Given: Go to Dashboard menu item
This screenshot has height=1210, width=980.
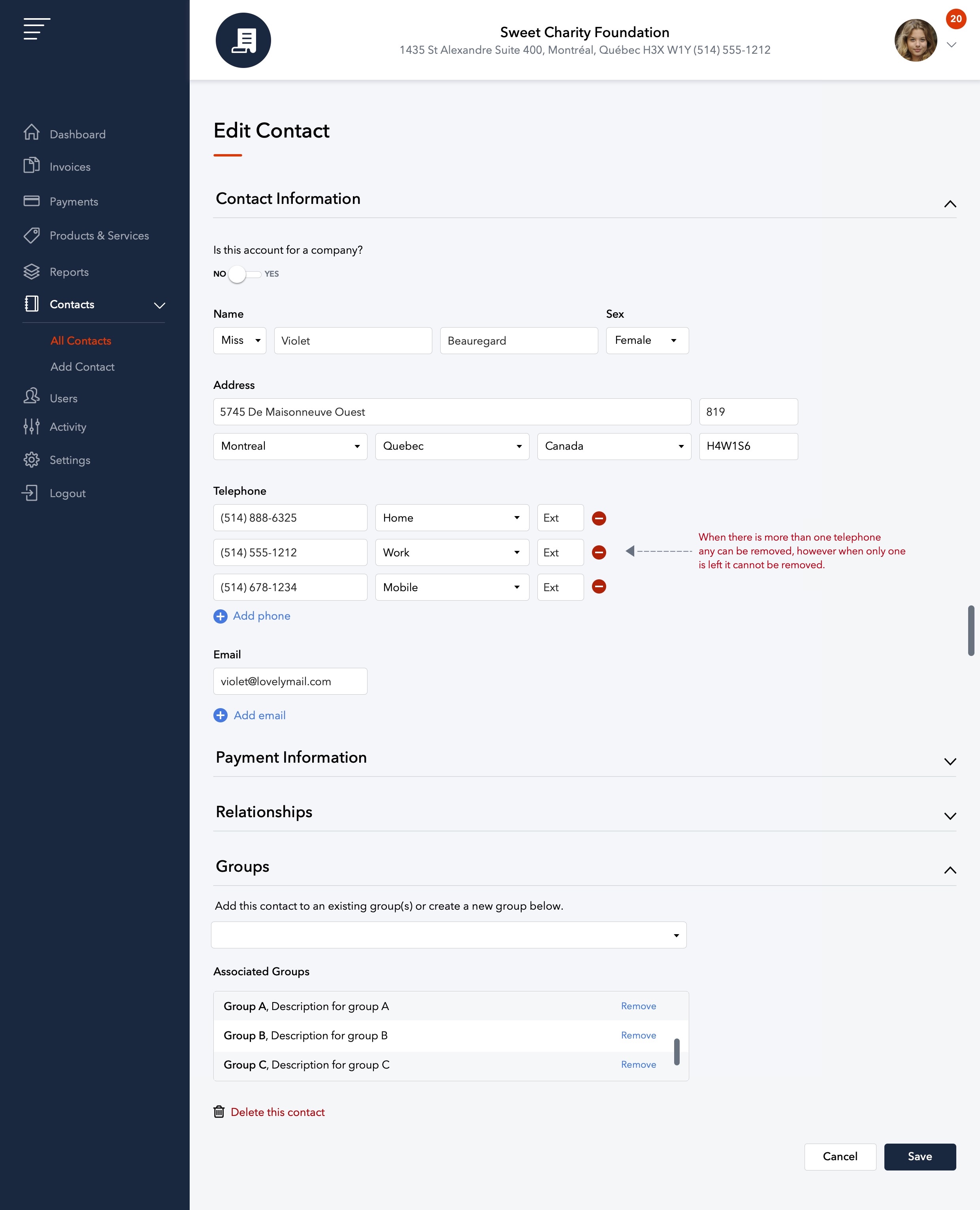Looking at the screenshot, I should pyautogui.click(x=77, y=134).
